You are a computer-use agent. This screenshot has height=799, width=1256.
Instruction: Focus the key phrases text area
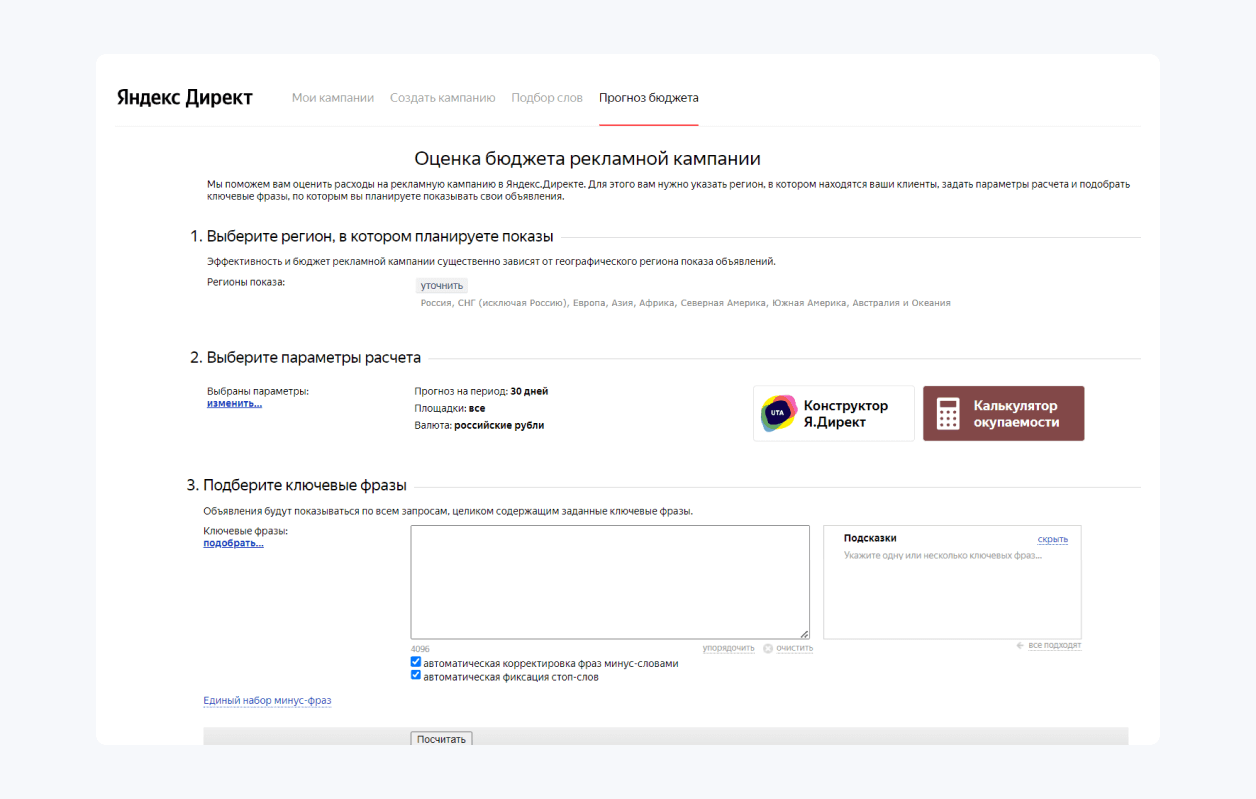click(610, 582)
